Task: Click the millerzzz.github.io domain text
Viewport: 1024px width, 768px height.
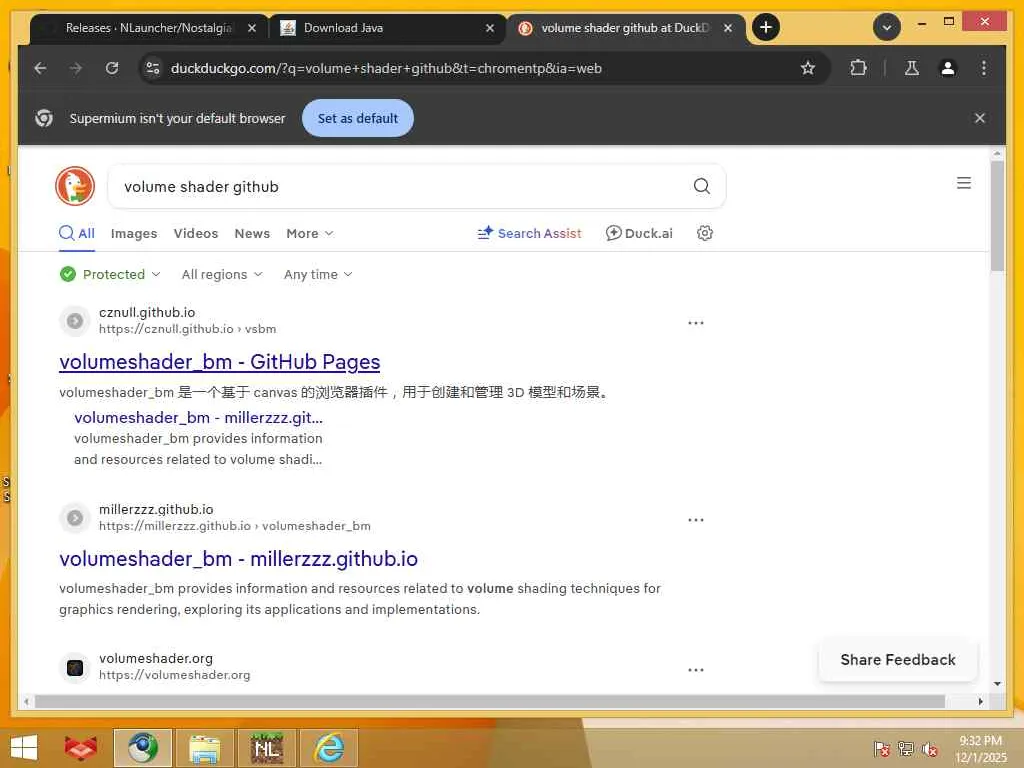Action: click(156, 509)
